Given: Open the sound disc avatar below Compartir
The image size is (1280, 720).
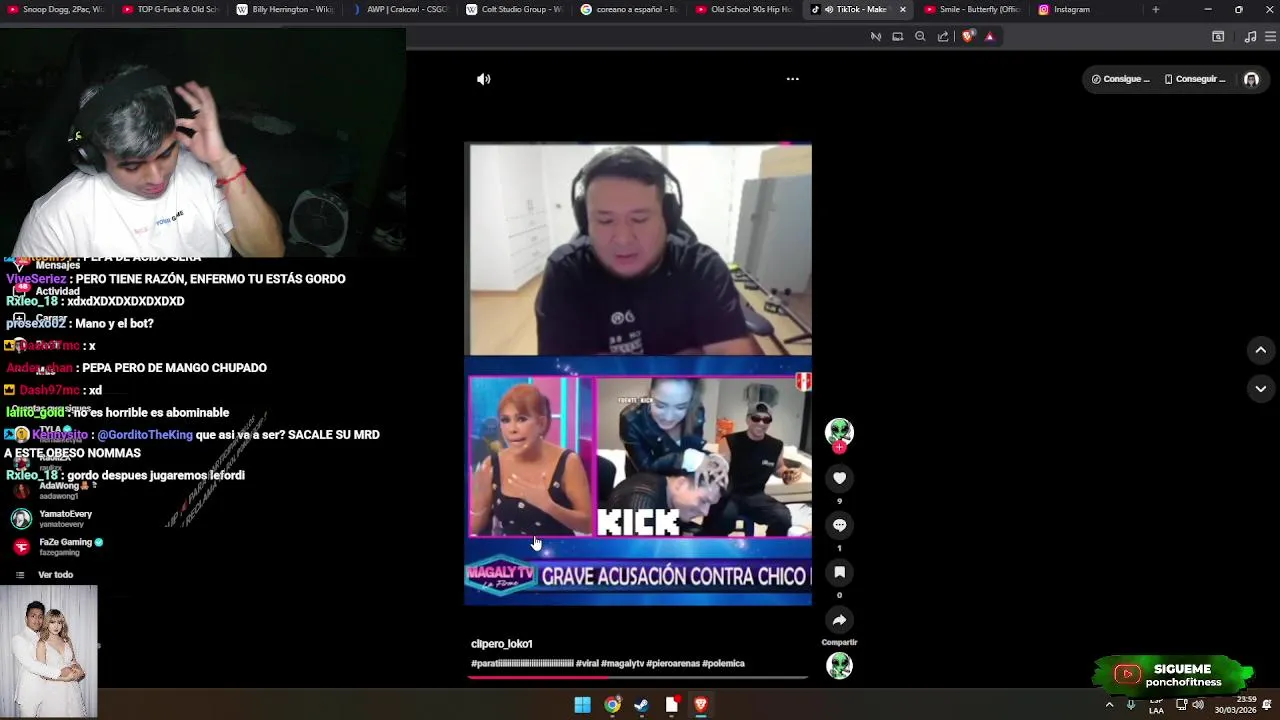Looking at the screenshot, I should tap(839, 666).
